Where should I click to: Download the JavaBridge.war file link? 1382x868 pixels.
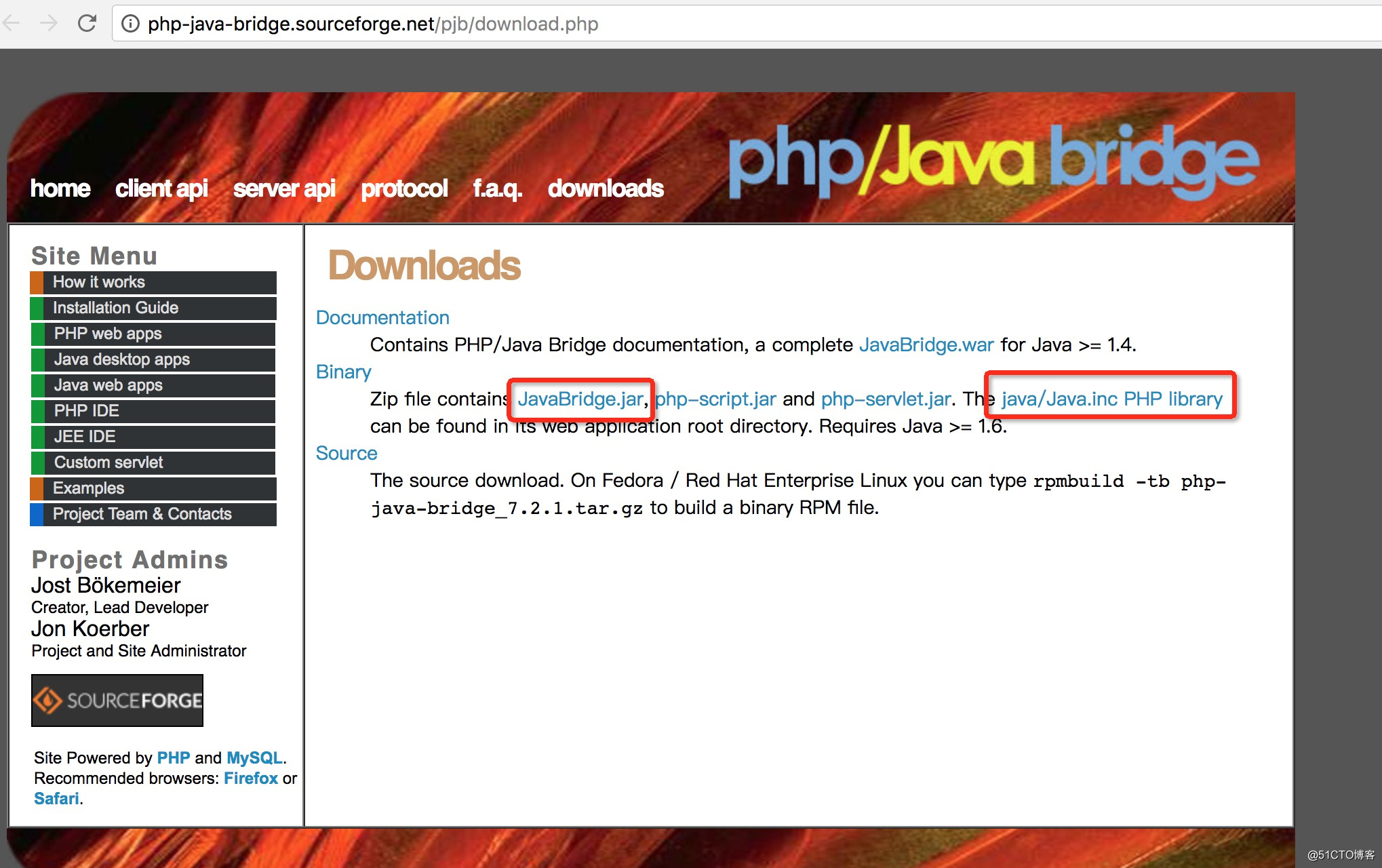point(926,344)
